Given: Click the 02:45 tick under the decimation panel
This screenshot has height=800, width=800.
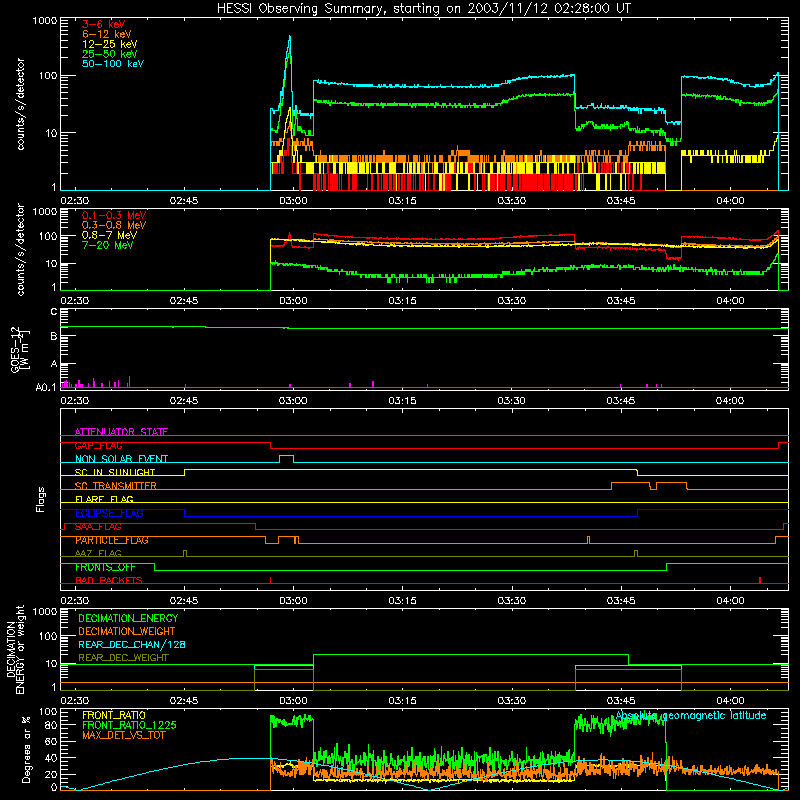Looking at the screenshot, I should [x=184, y=701].
